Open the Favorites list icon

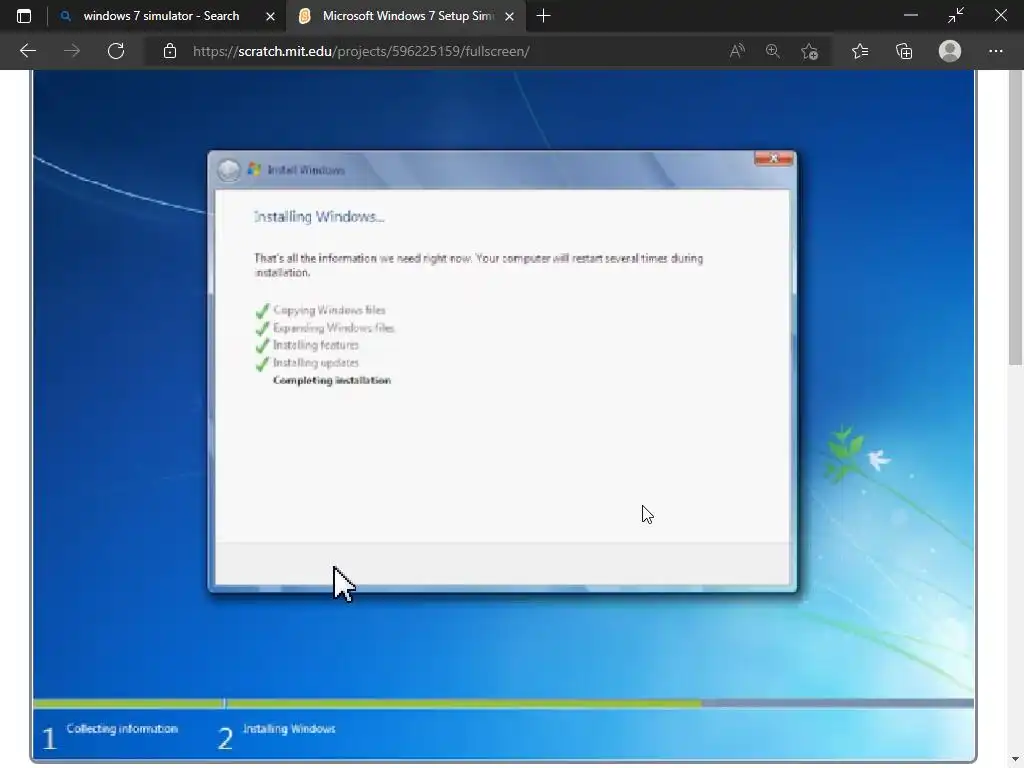860,51
